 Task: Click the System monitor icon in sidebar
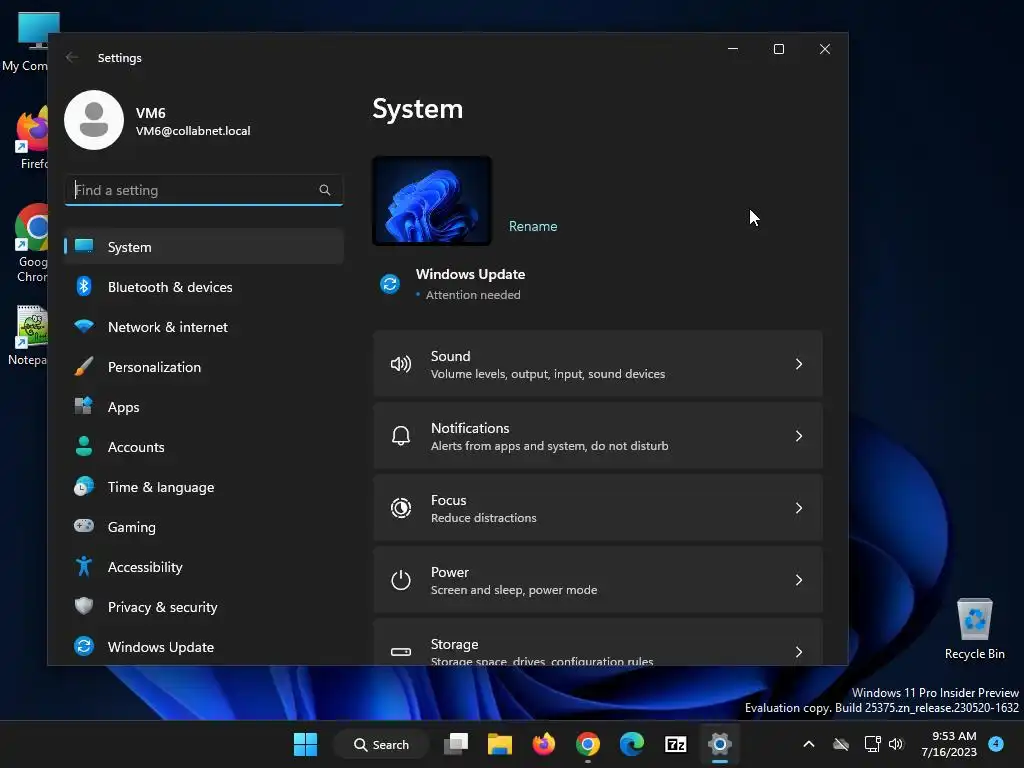pyautogui.click(x=84, y=246)
